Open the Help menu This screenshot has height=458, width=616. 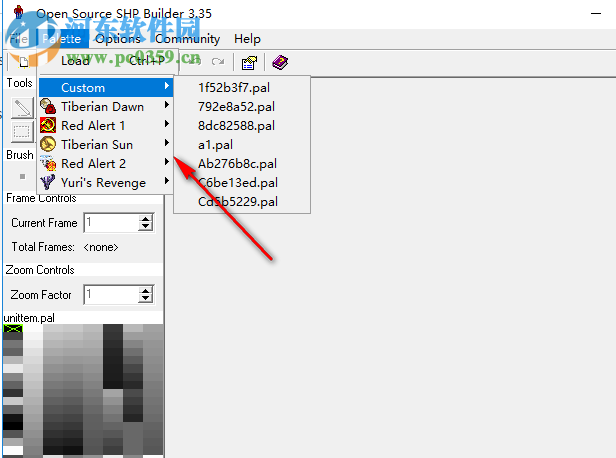tap(247, 39)
